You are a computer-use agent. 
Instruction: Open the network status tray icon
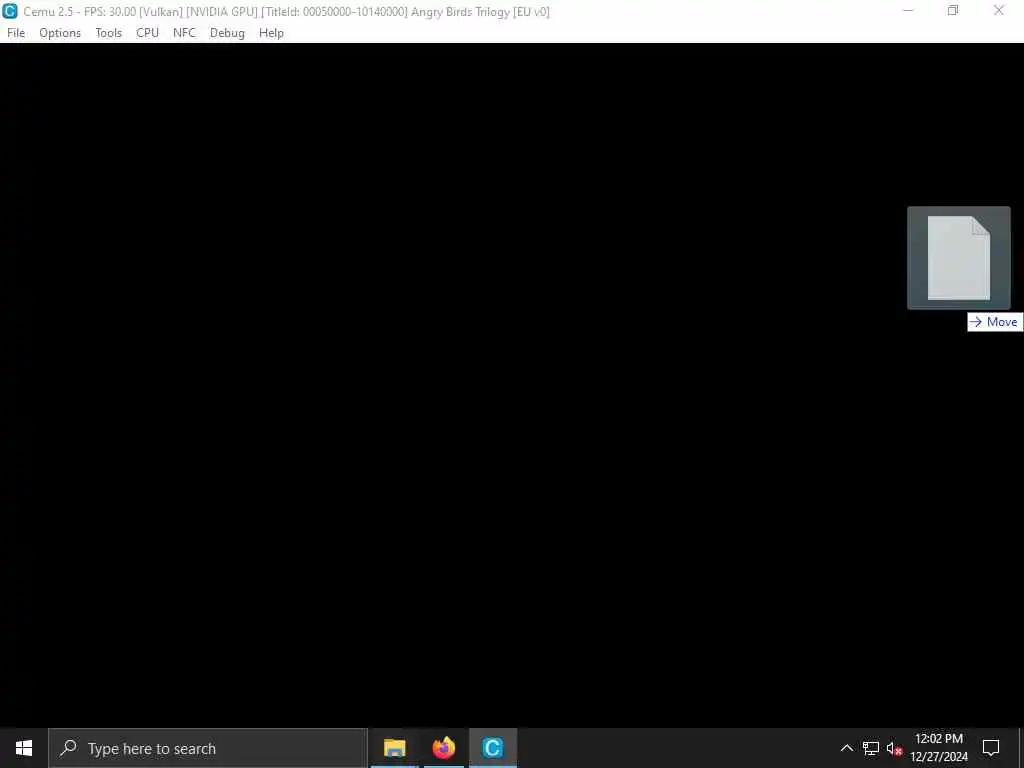[871, 748]
